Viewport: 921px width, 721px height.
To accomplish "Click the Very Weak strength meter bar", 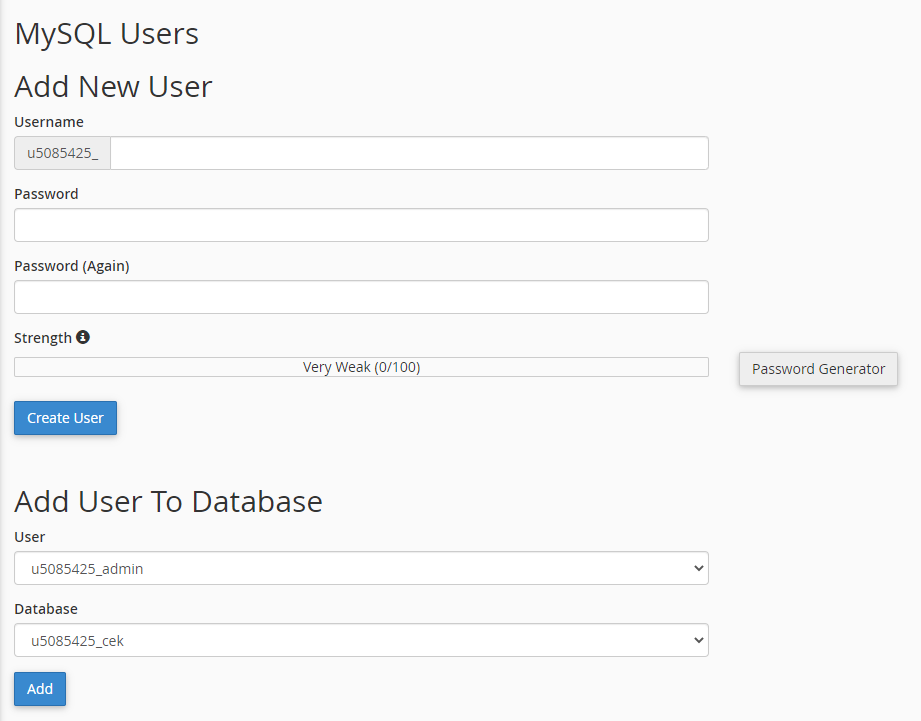I will 361,367.
